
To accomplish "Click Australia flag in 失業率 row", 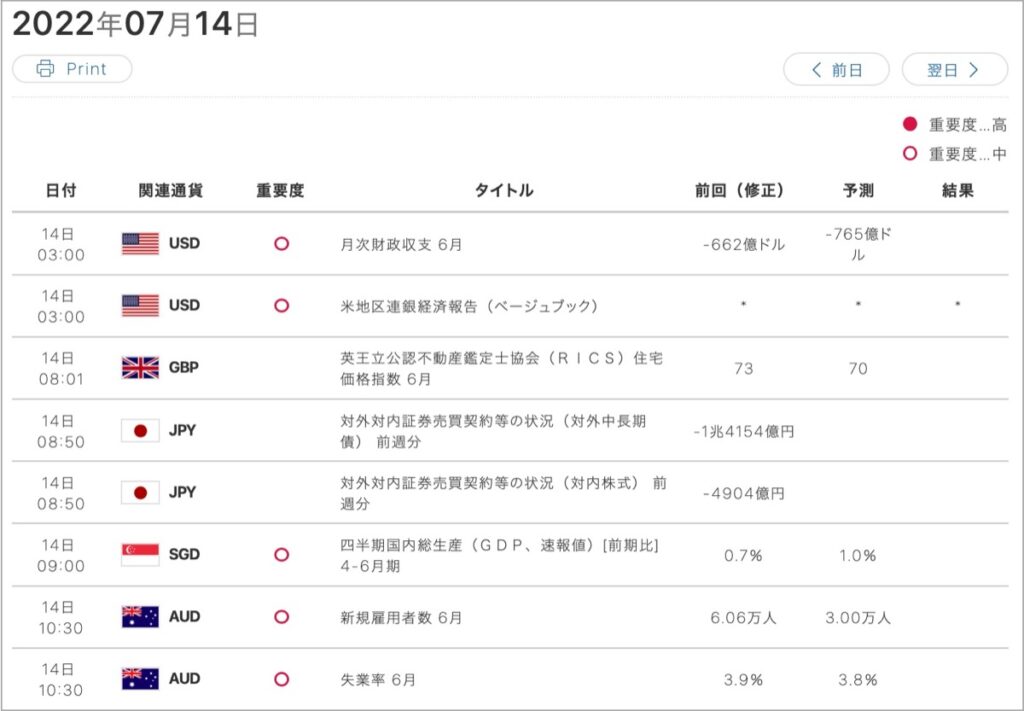I will [x=140, y=678].
